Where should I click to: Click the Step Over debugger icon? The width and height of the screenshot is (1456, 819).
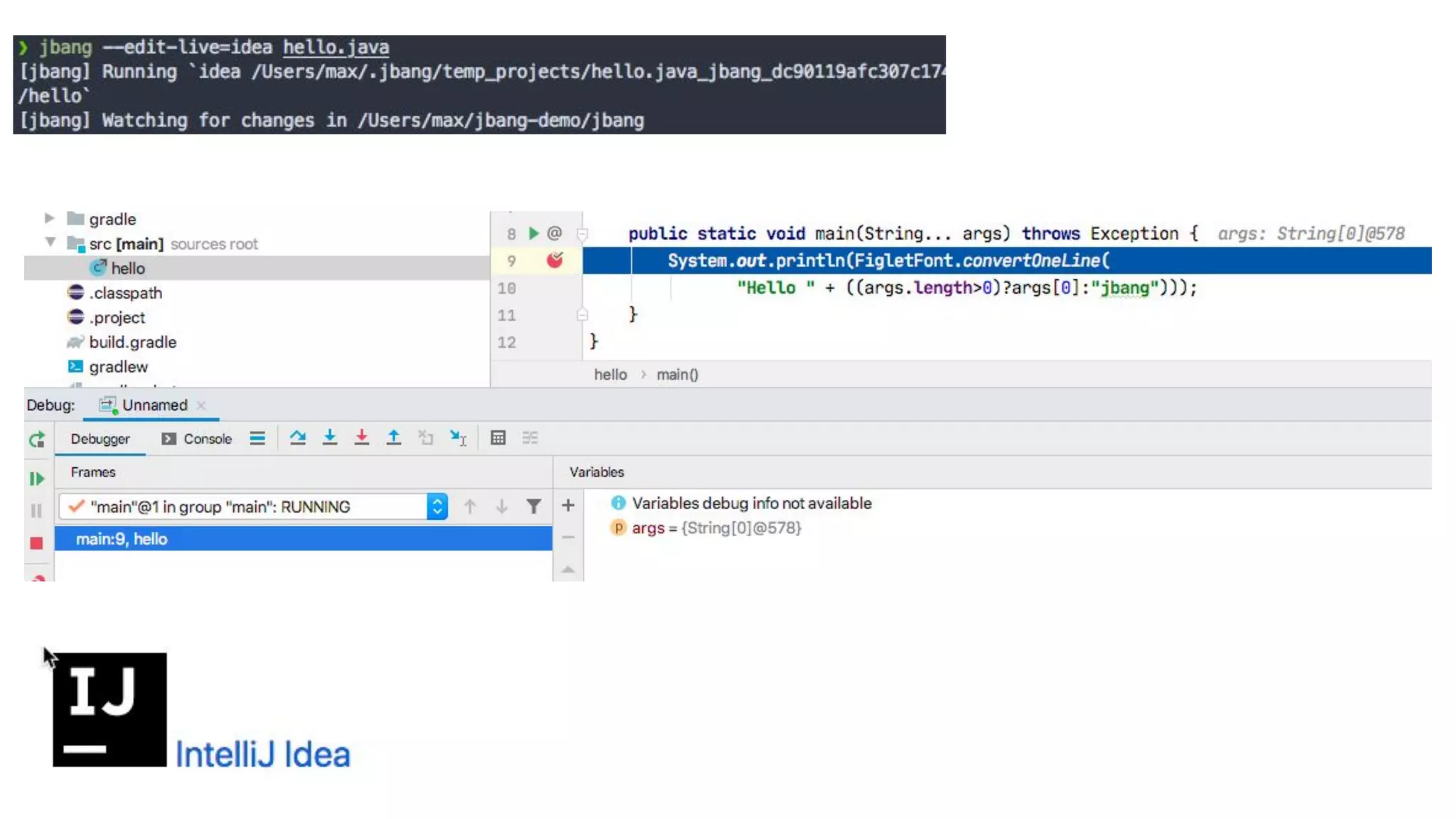tap(298, 438)
